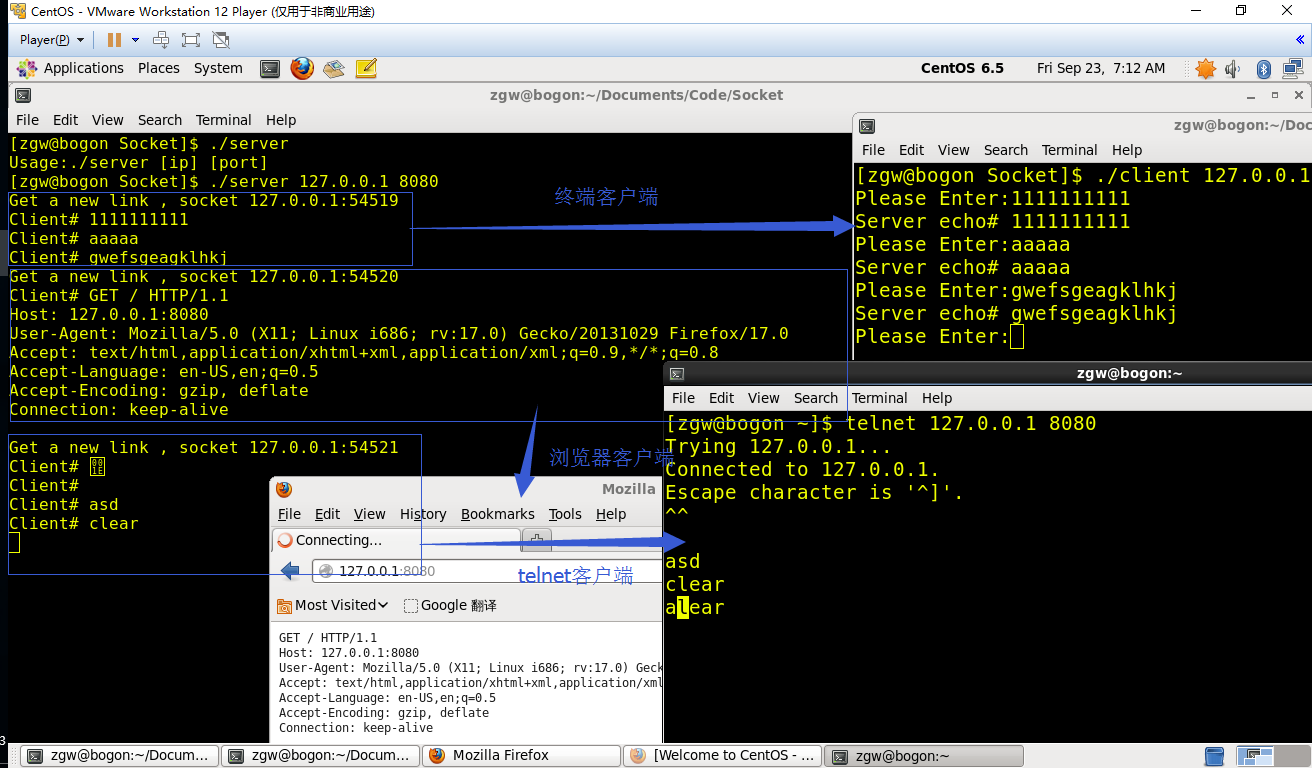Open Firefox Bookmarks menu
Screen dimensions: 1312x768
498,514
